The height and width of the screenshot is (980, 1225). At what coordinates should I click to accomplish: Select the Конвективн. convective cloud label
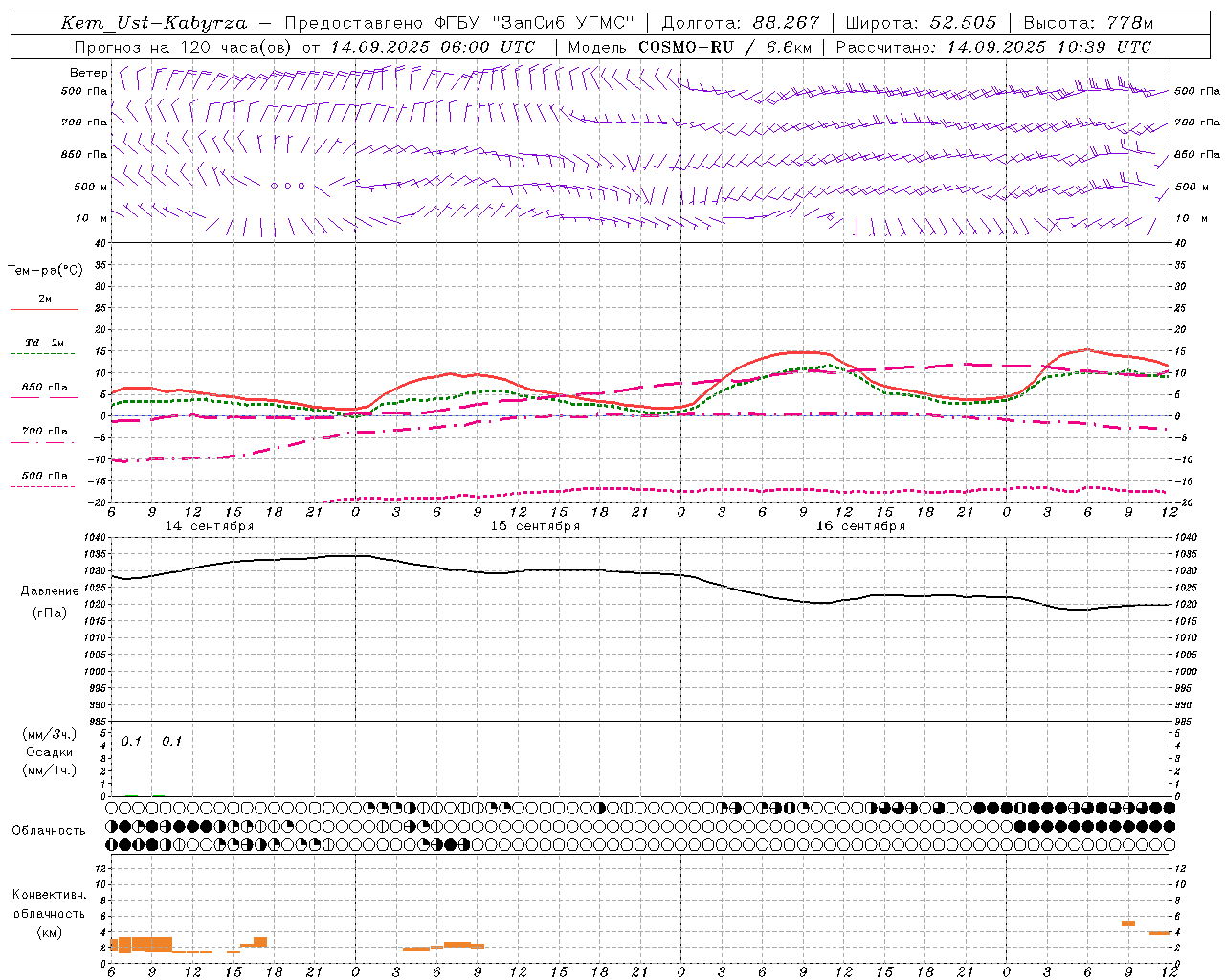click(50, 895)
